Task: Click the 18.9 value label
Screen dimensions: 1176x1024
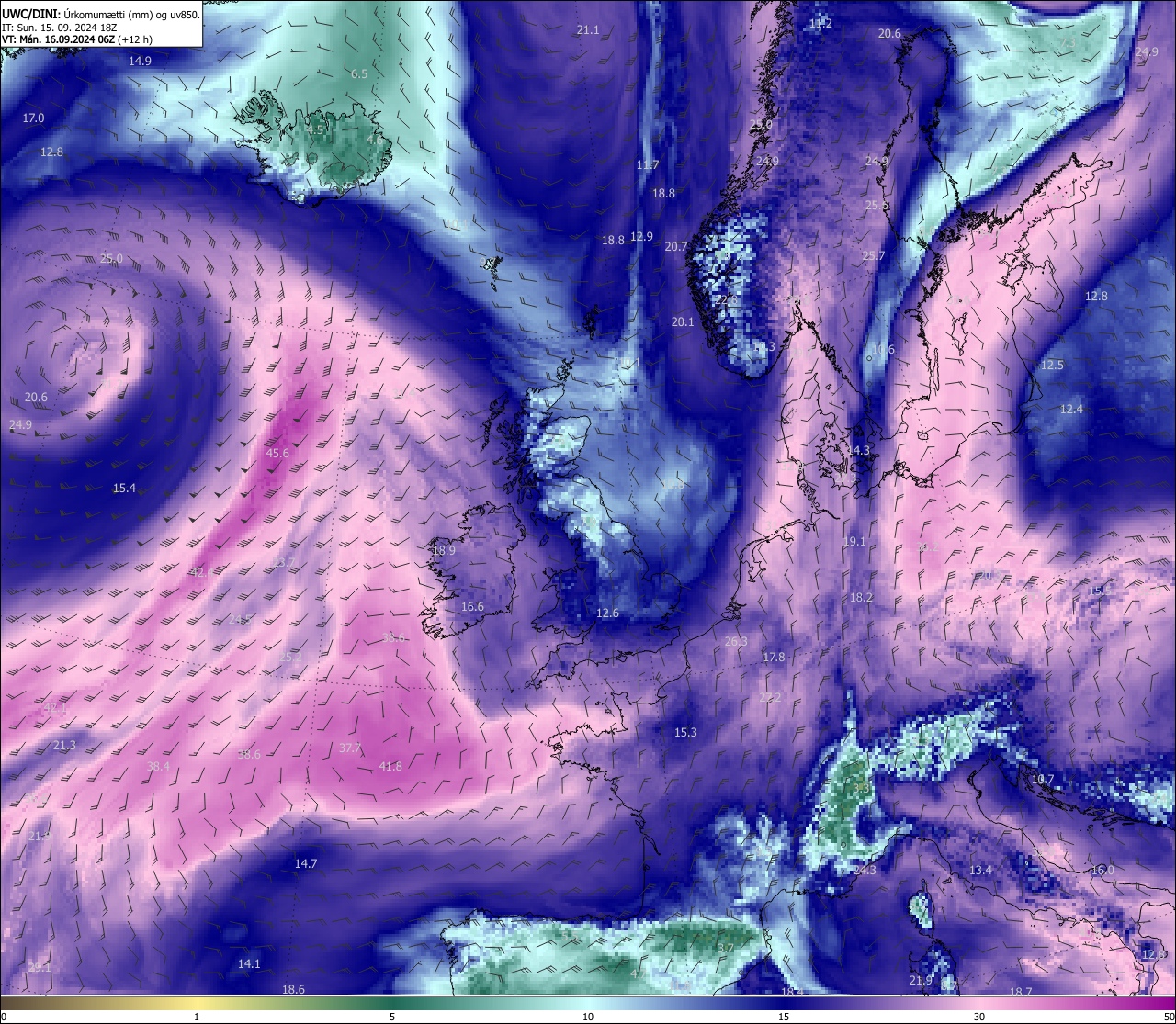Action: click(444, 550)
